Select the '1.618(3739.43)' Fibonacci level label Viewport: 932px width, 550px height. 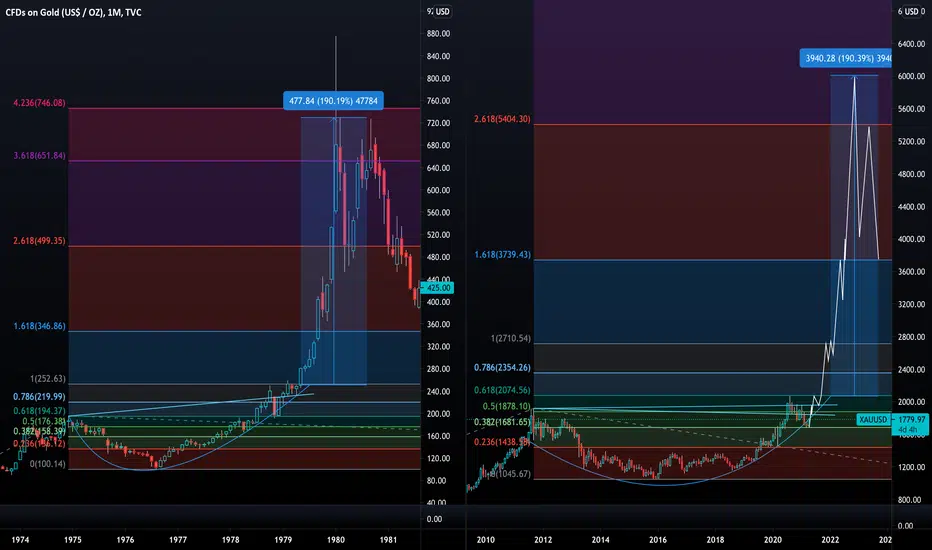[502, 254]
